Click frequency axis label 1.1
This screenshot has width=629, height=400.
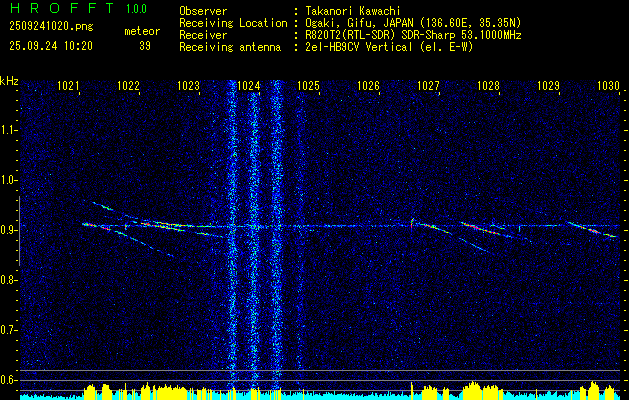point(8,130)
